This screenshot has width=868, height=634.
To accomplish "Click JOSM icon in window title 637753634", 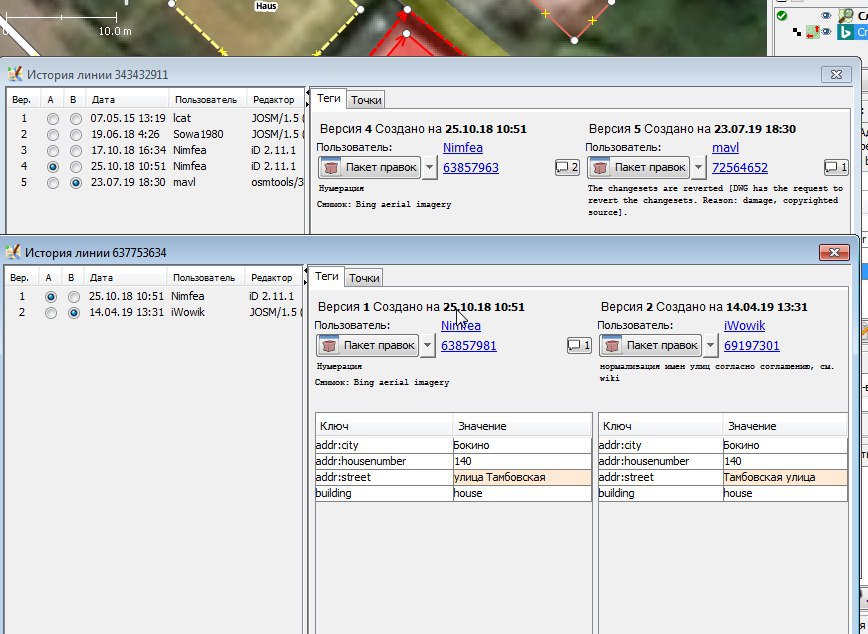I will pyautogui.click(x=13, y=252).
